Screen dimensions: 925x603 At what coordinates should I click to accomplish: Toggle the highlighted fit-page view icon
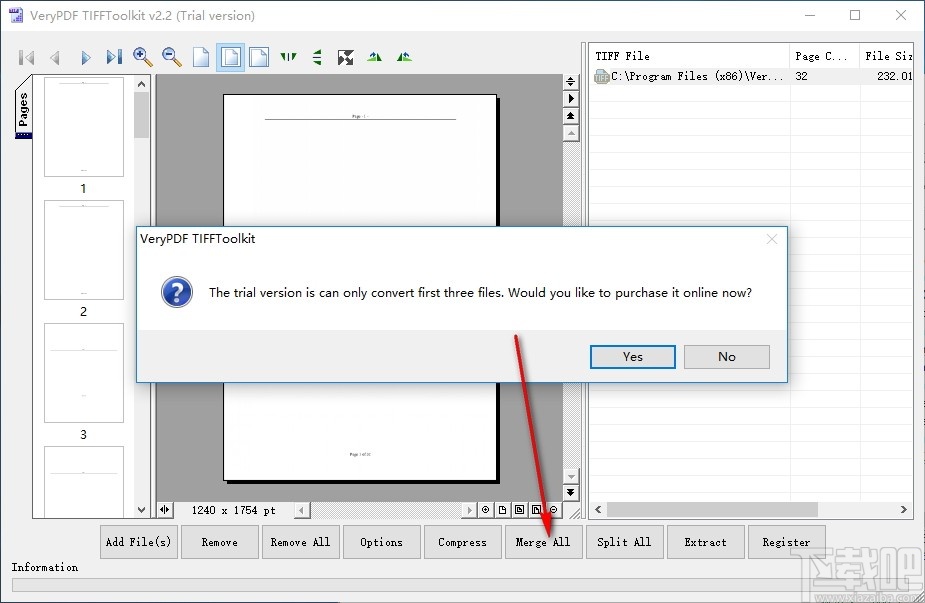(229, 57)
